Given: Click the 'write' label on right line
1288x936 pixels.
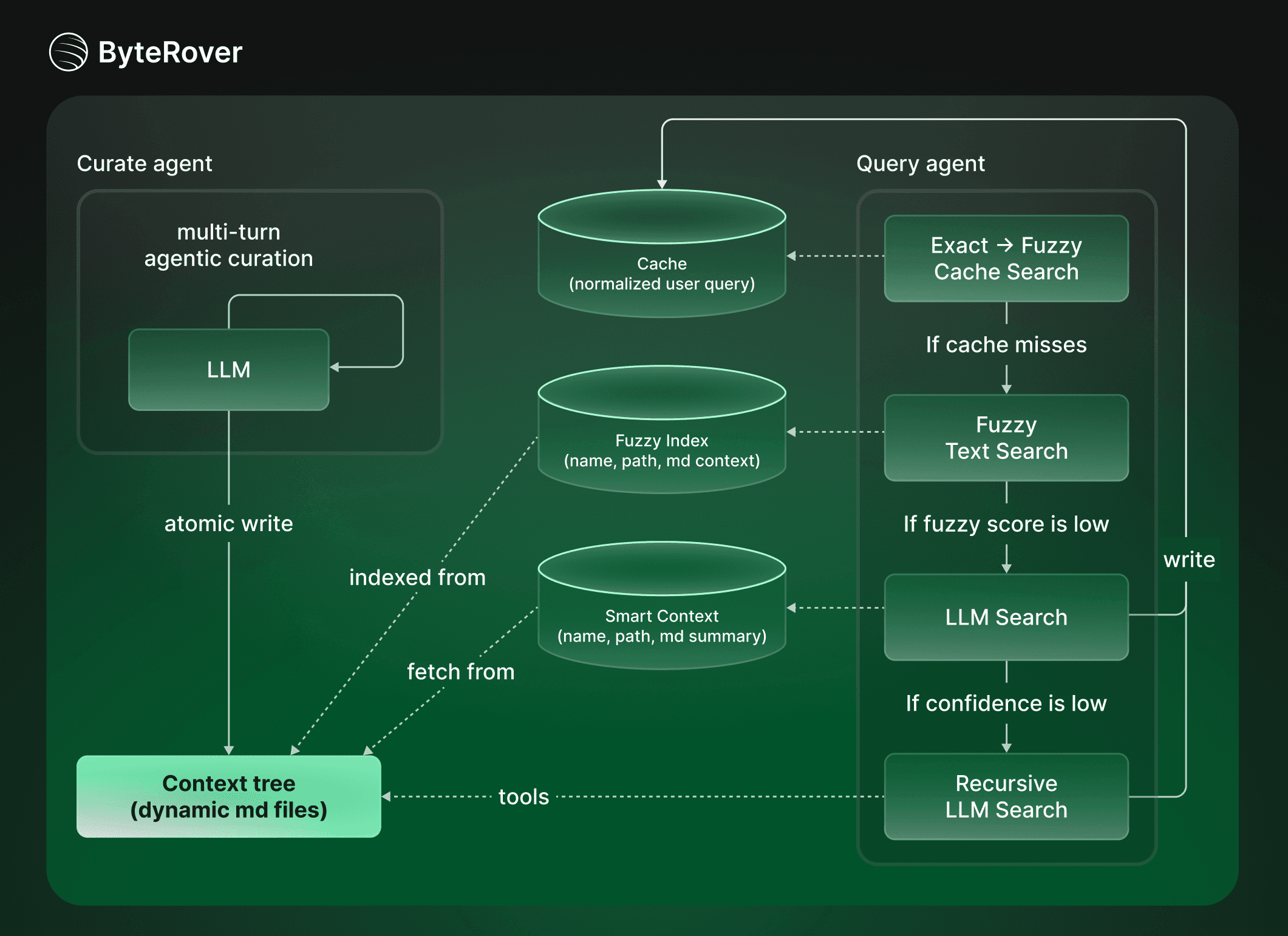Looking at the screenshot, I should point(1188,559).
